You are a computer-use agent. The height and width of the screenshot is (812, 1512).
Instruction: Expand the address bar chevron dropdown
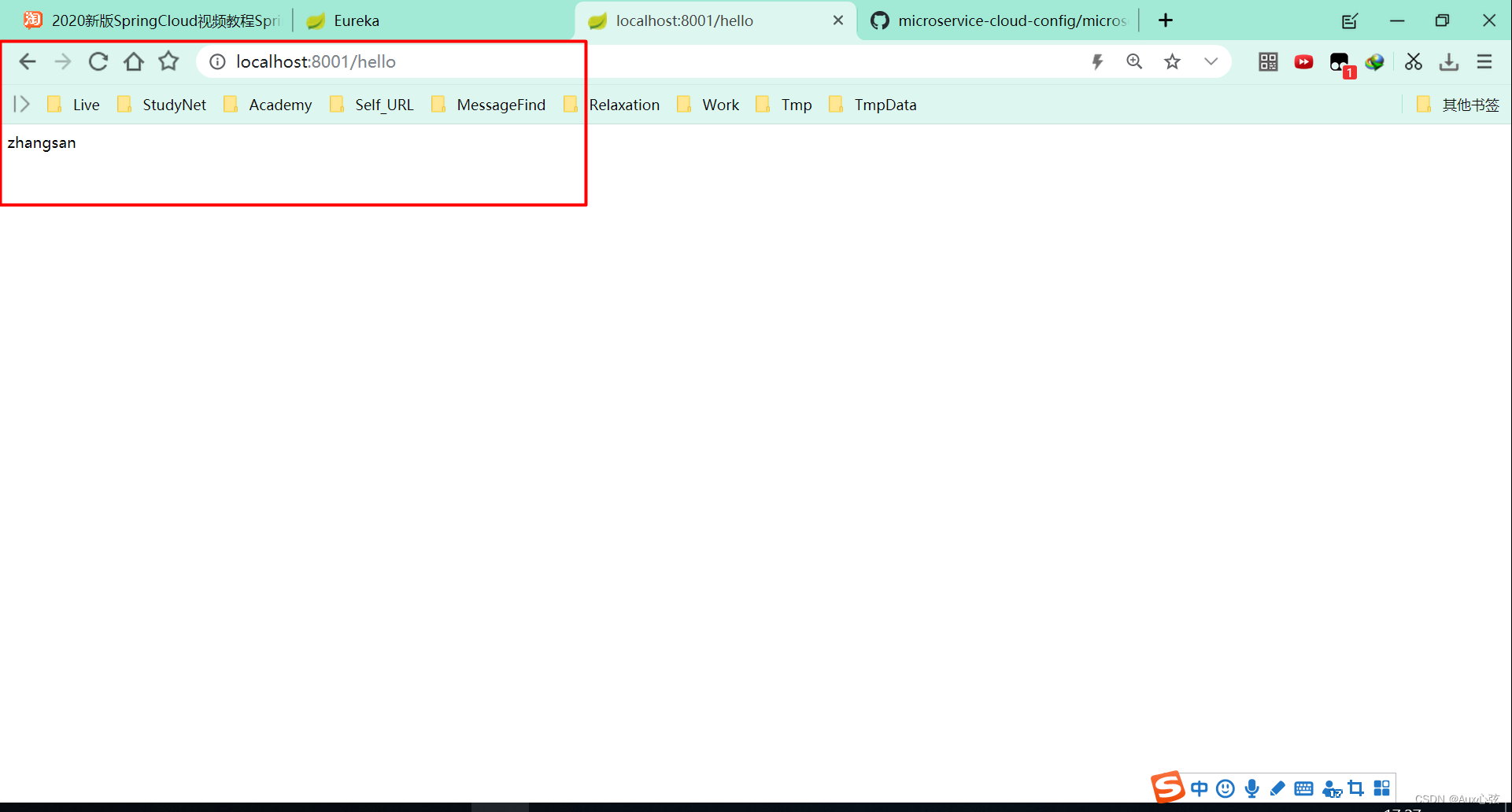1211,61
